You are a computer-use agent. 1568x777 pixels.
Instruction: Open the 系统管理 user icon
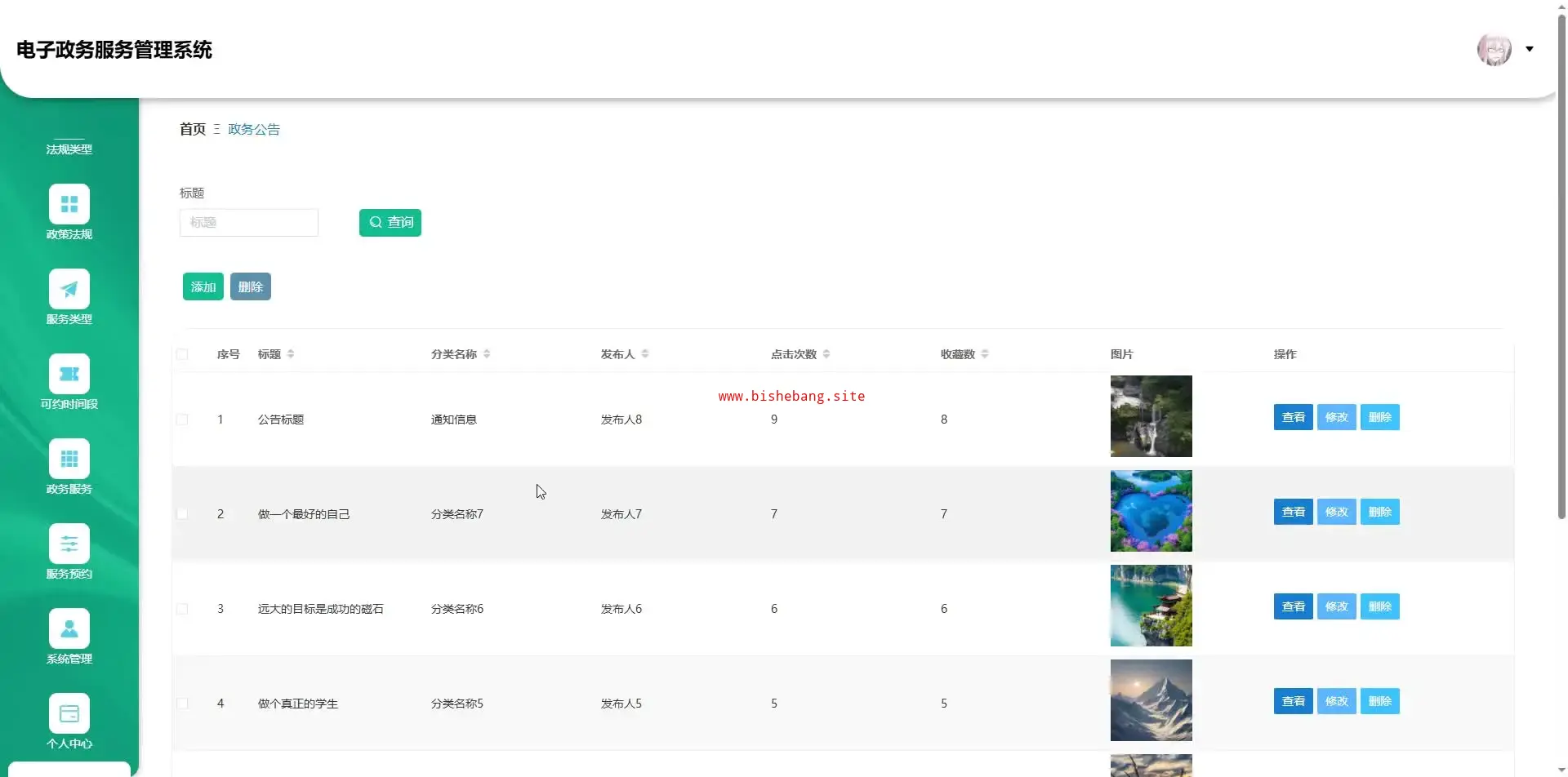tap(69, 628)
